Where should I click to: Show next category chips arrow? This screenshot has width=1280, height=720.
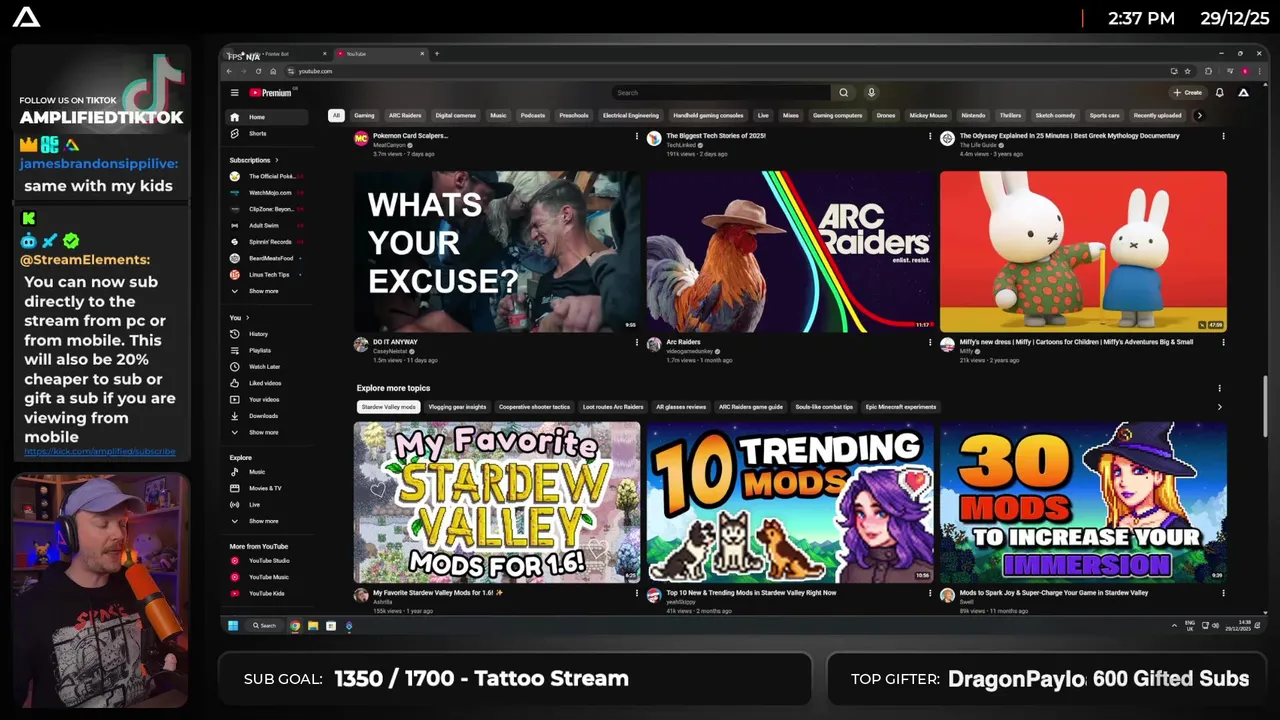pos(1199,115)
